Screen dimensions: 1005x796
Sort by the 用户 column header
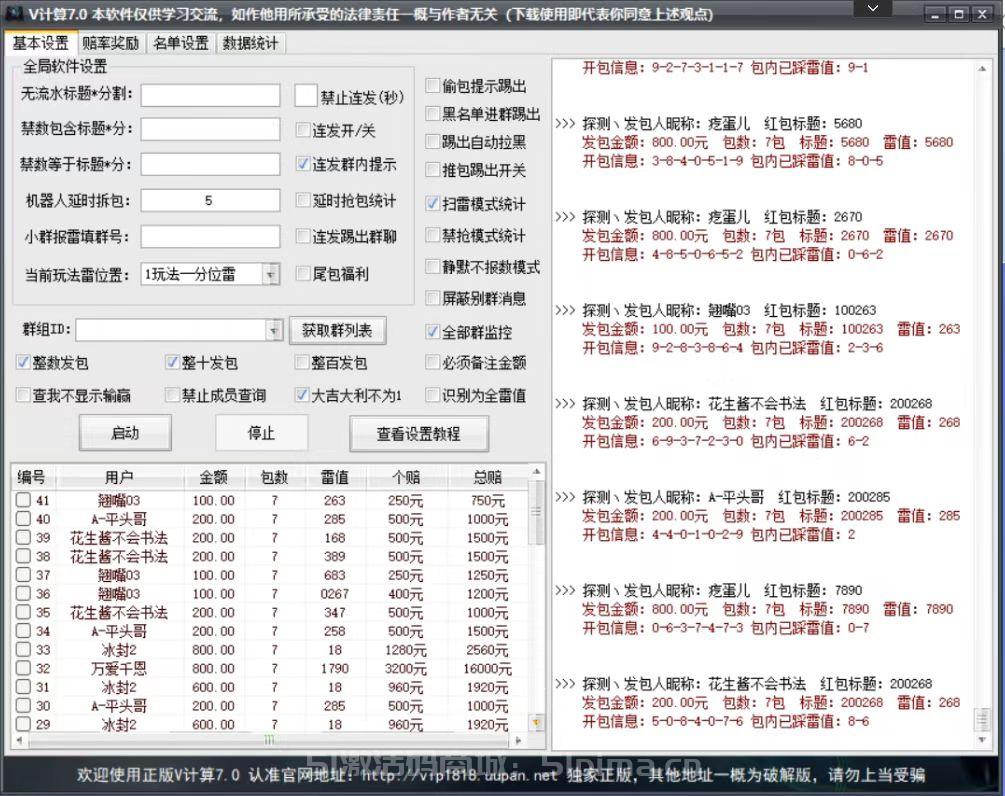point(119,477)
